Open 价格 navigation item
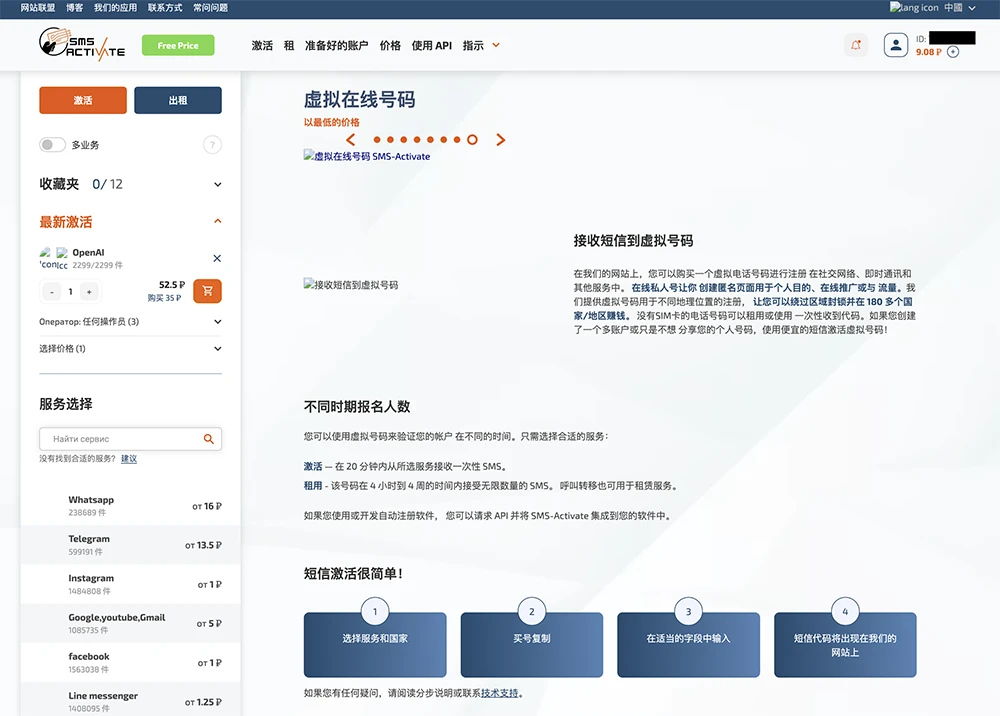1000x716 pixels. [x=390, y=45]
